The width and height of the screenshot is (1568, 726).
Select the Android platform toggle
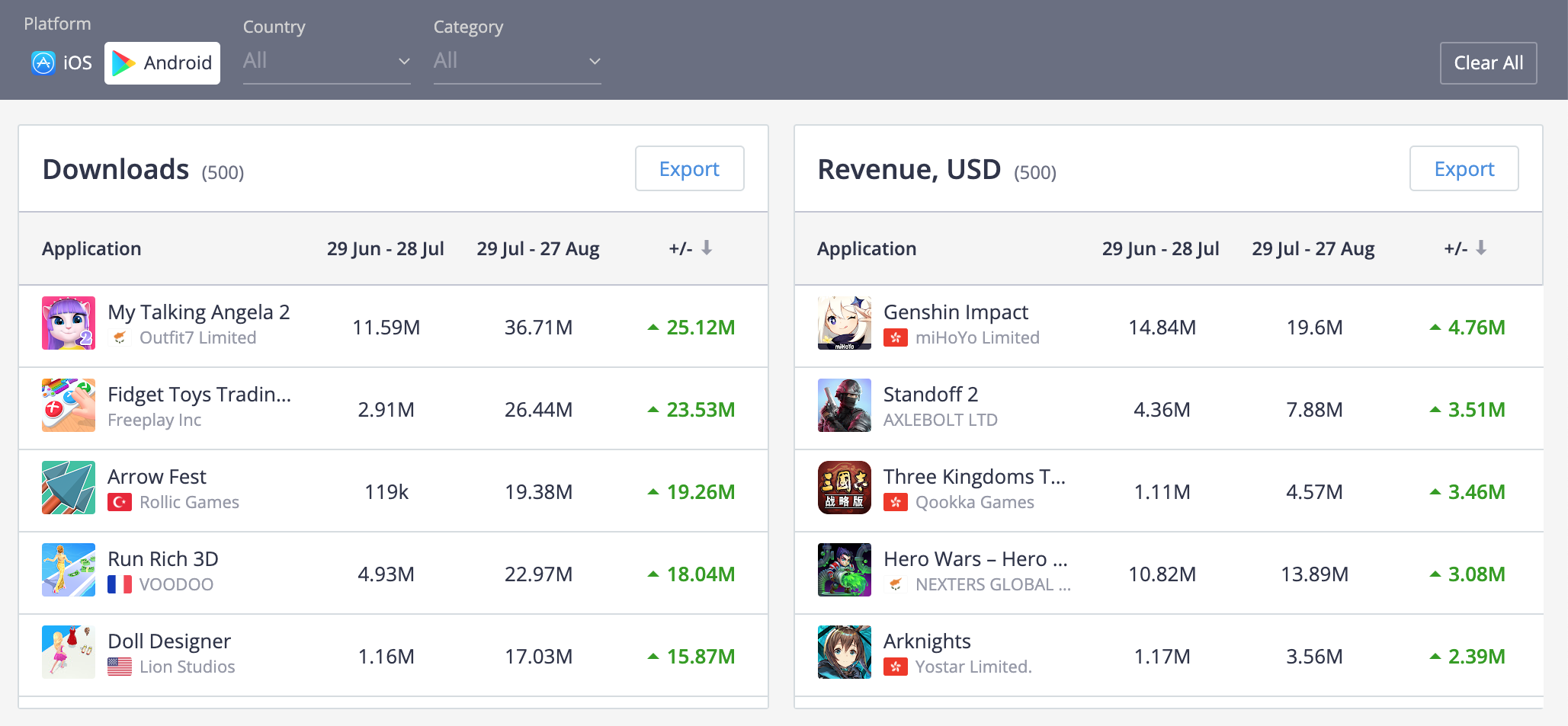coord(162,62)
